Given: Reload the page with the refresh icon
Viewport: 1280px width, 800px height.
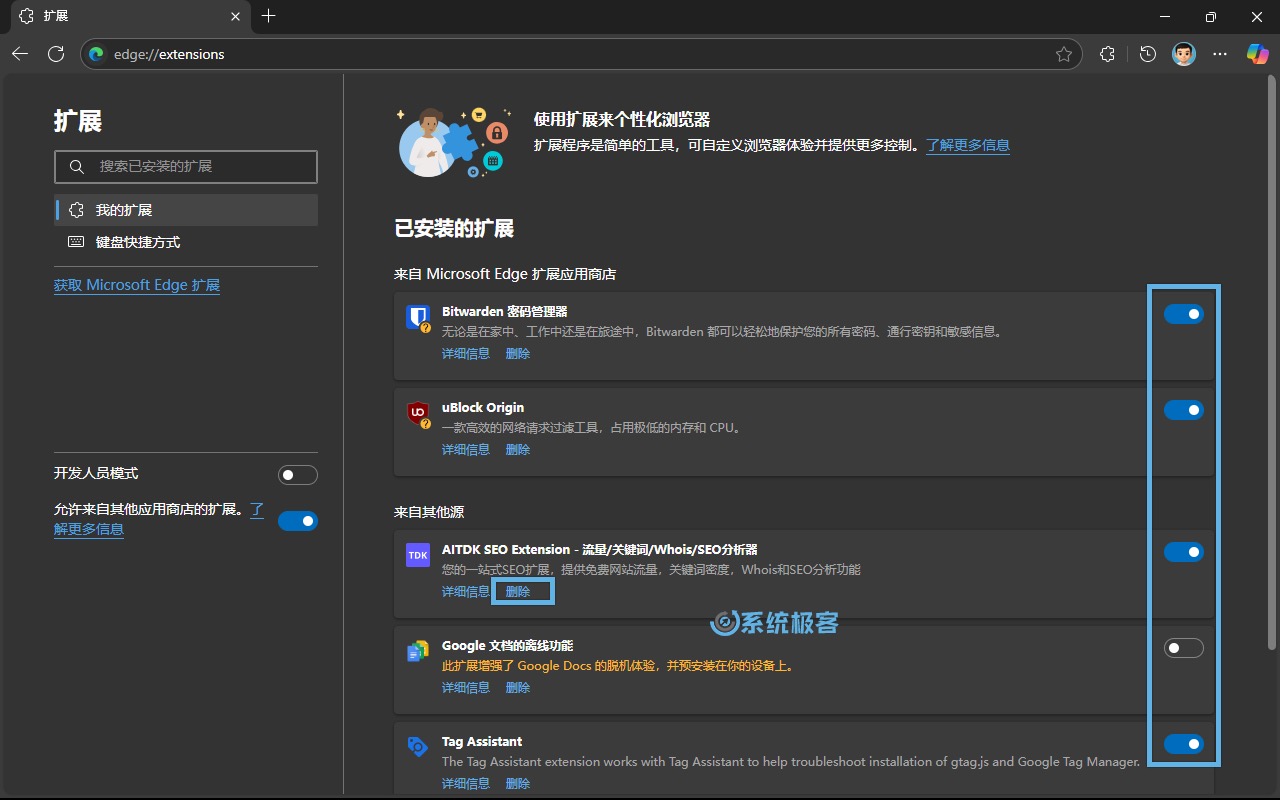Looking at the screenshot, I should (56, 54).
